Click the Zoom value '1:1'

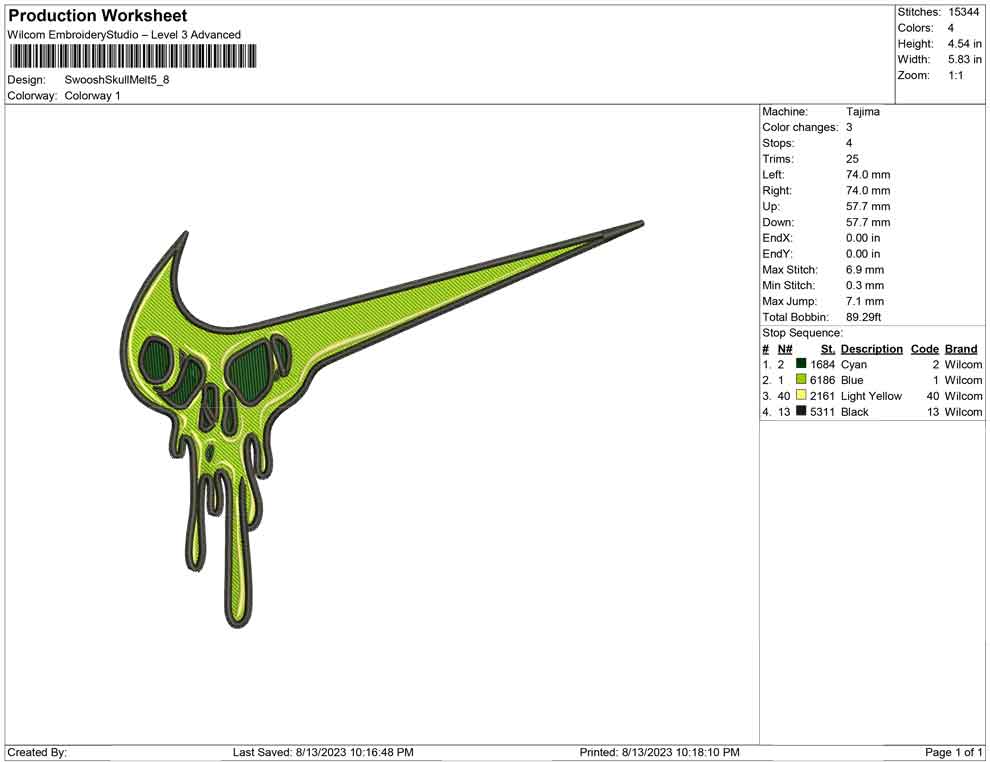click(x=956, y=75)
